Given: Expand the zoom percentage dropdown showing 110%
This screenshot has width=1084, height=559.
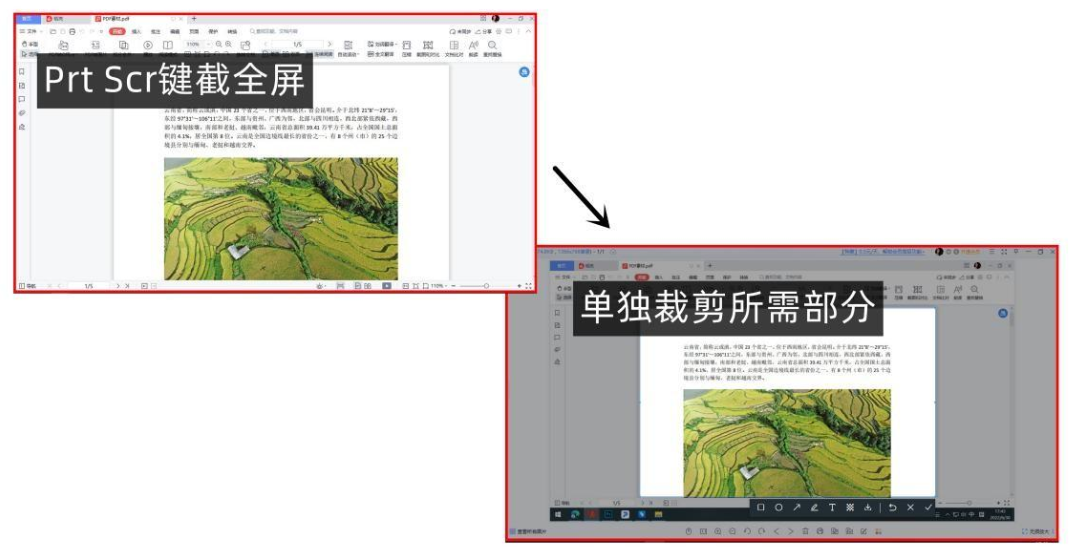Looking at the screenshot, I should coord(197,45).
